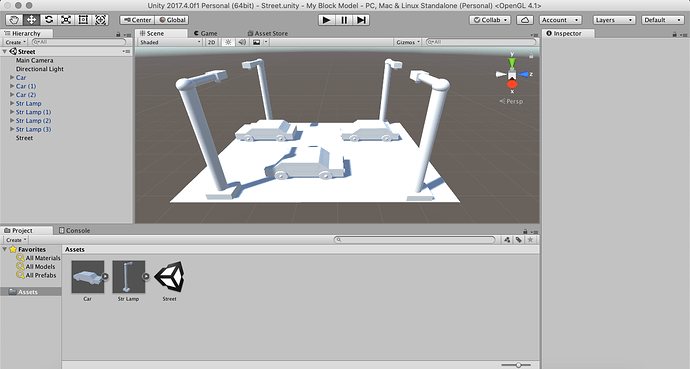Open the Asset Store tab
The image size is (690, 369).
268,33
